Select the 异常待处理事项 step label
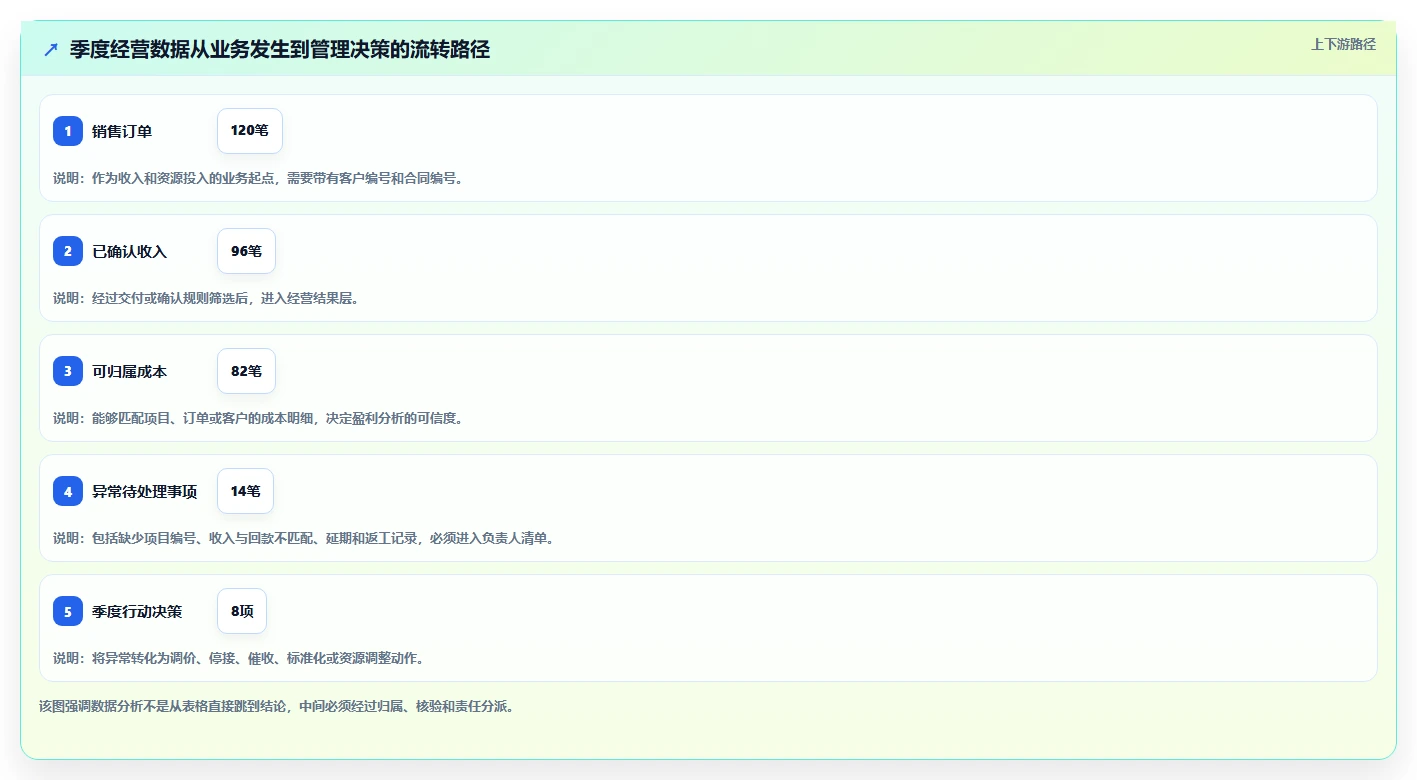The width and height of the screenshot is (1417, 780). click(144, 491)
